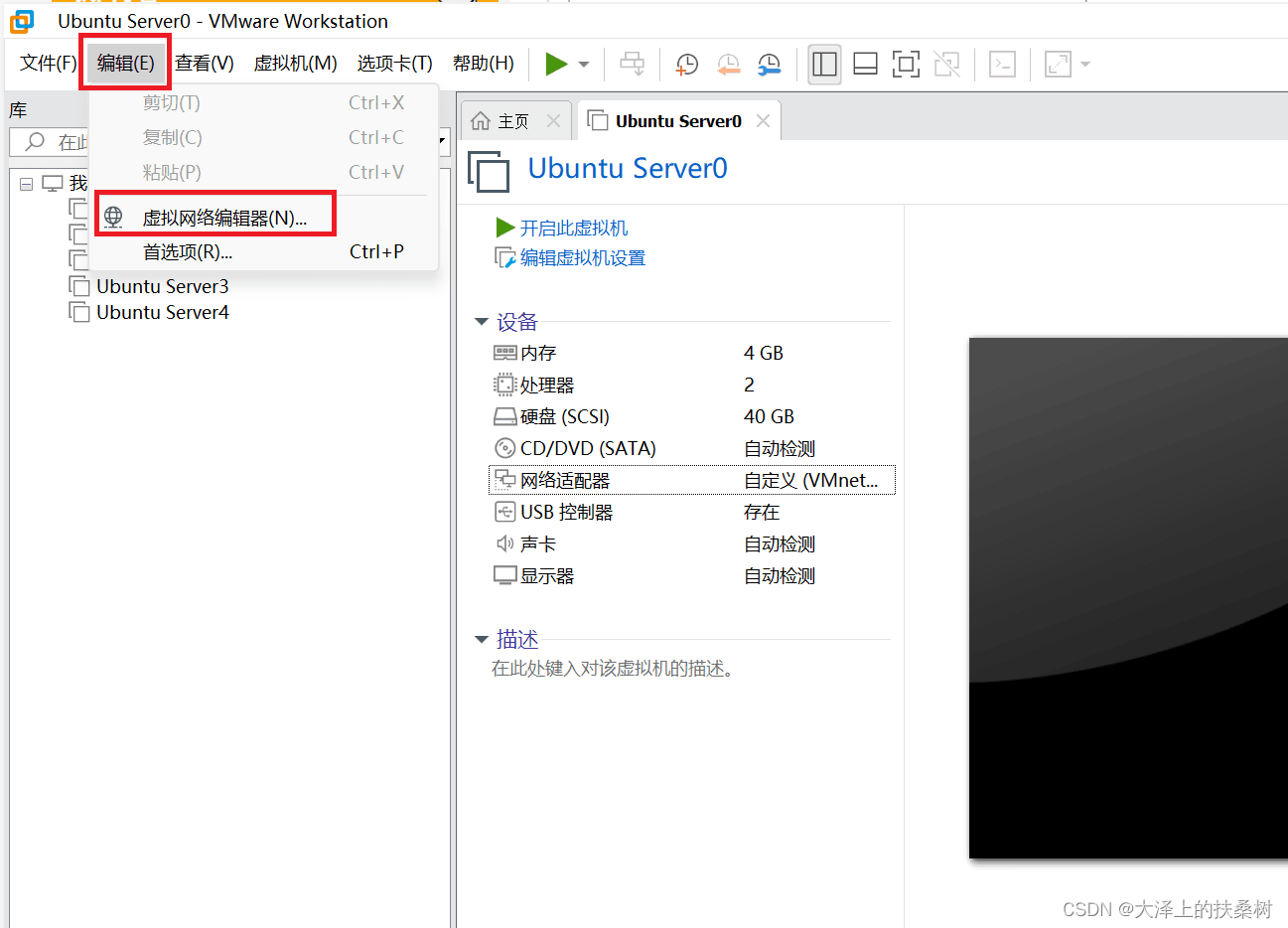This screenshot has height=928, width=1288.
Task: Click the green play icon beside 开启此虚拟机
Action: 504,228
